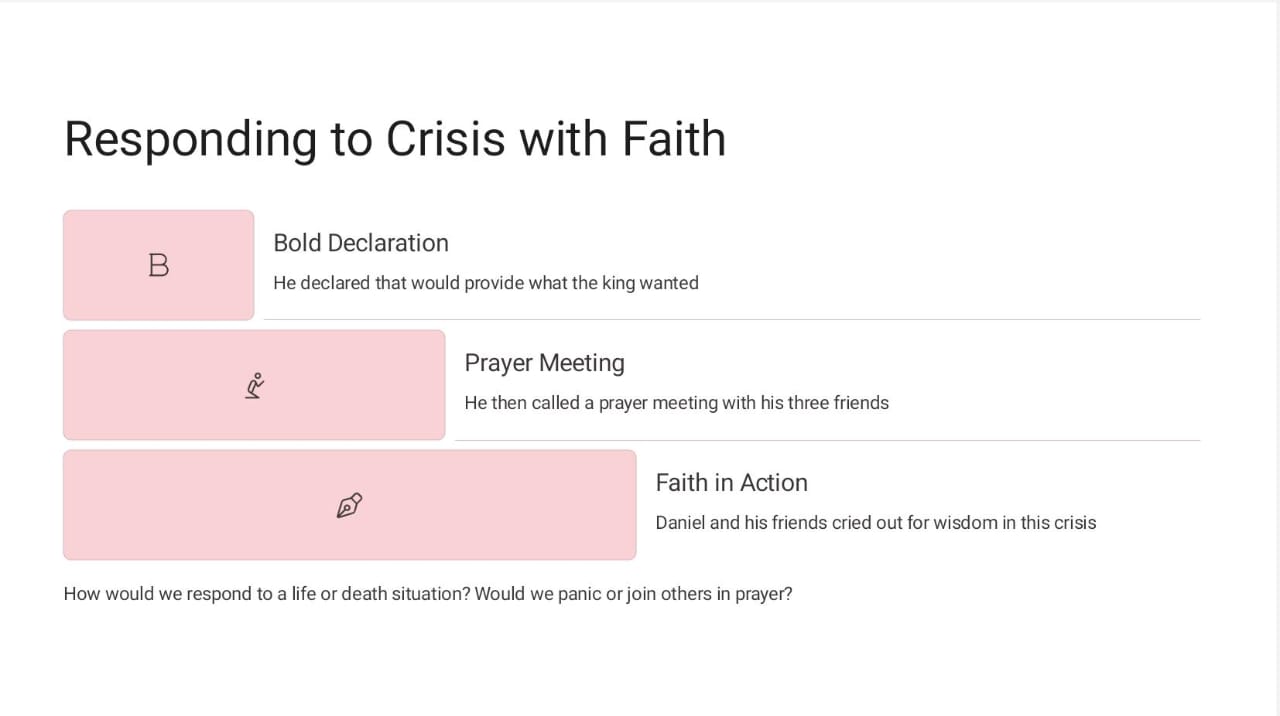Click the divider line below Prayer Meeting text
The width and height of the screenshot is (1280, 716).
tap(827, 440)
